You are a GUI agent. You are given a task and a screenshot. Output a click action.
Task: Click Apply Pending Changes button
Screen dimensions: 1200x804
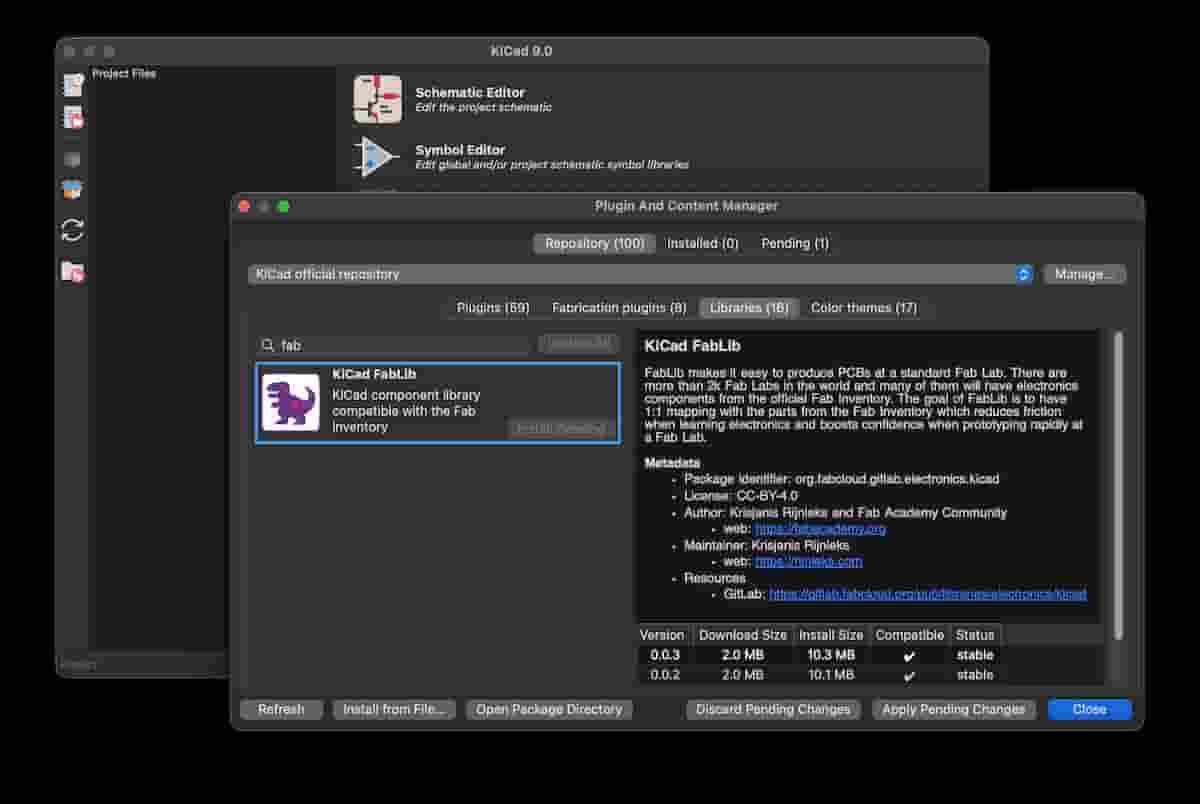954,709
